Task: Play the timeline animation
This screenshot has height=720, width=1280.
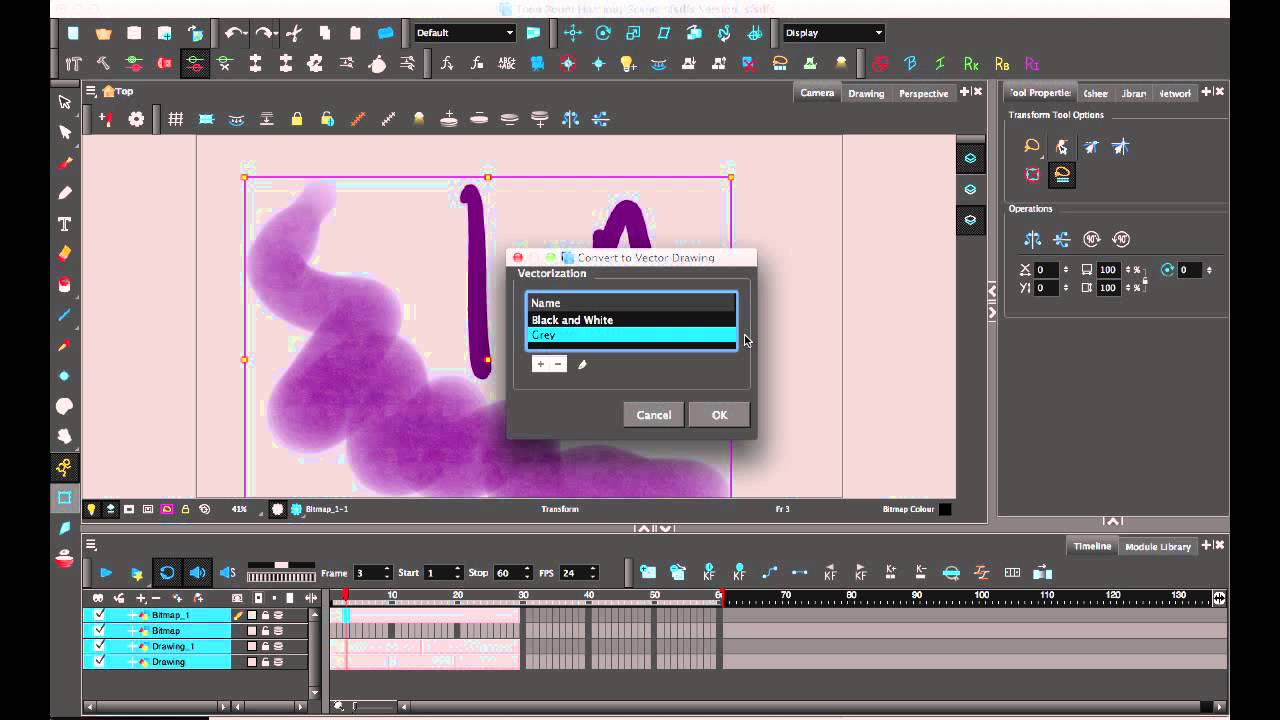Action: pyautogui.click(x=106, y=573)
